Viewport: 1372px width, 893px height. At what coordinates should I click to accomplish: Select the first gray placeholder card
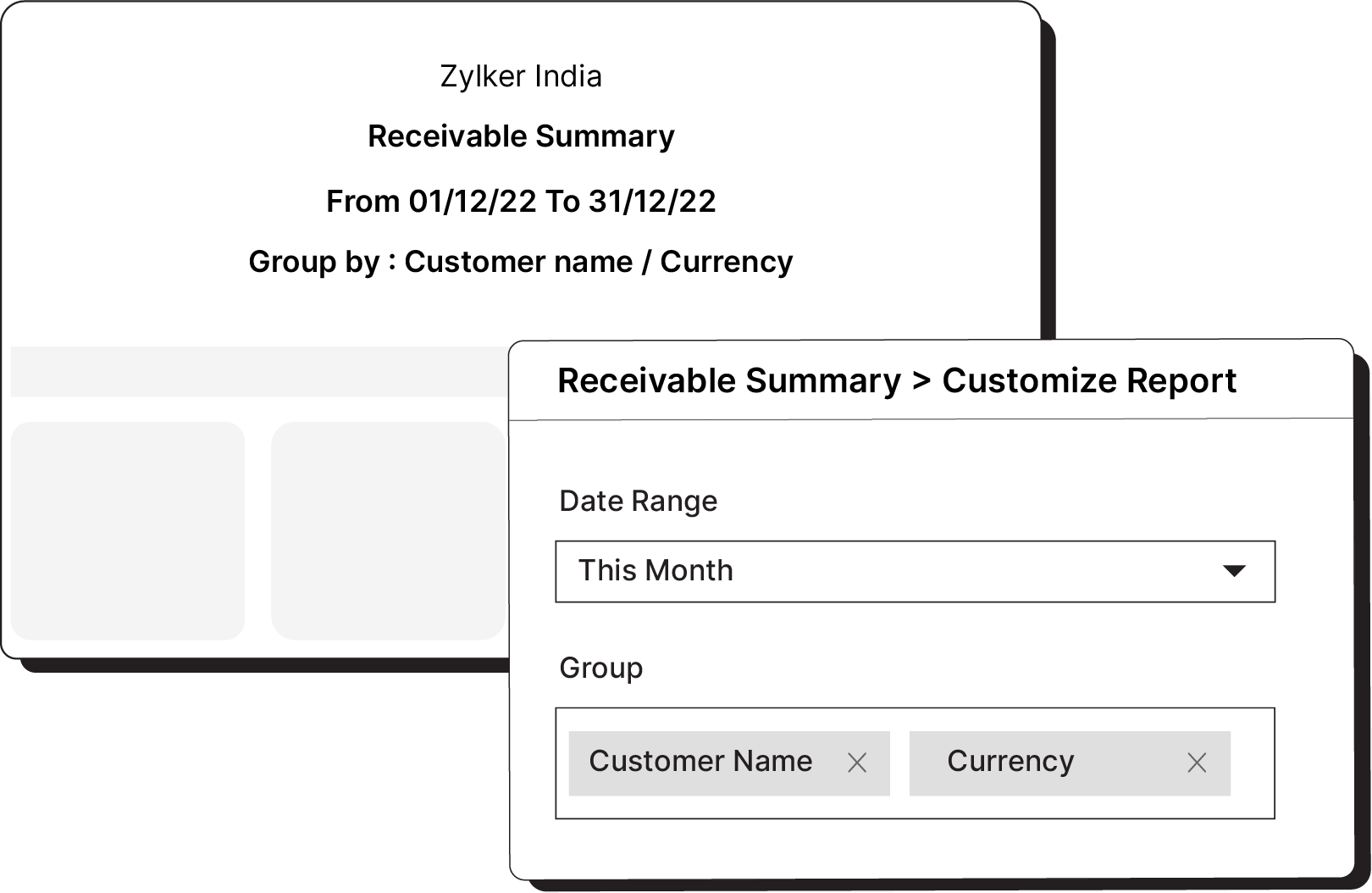[128, 530]
